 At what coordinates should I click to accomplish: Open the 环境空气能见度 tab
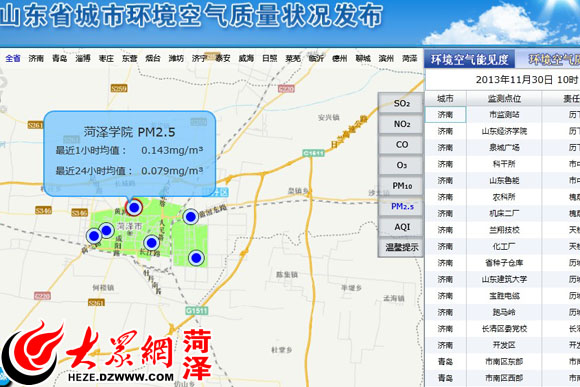tap(469, 59)
